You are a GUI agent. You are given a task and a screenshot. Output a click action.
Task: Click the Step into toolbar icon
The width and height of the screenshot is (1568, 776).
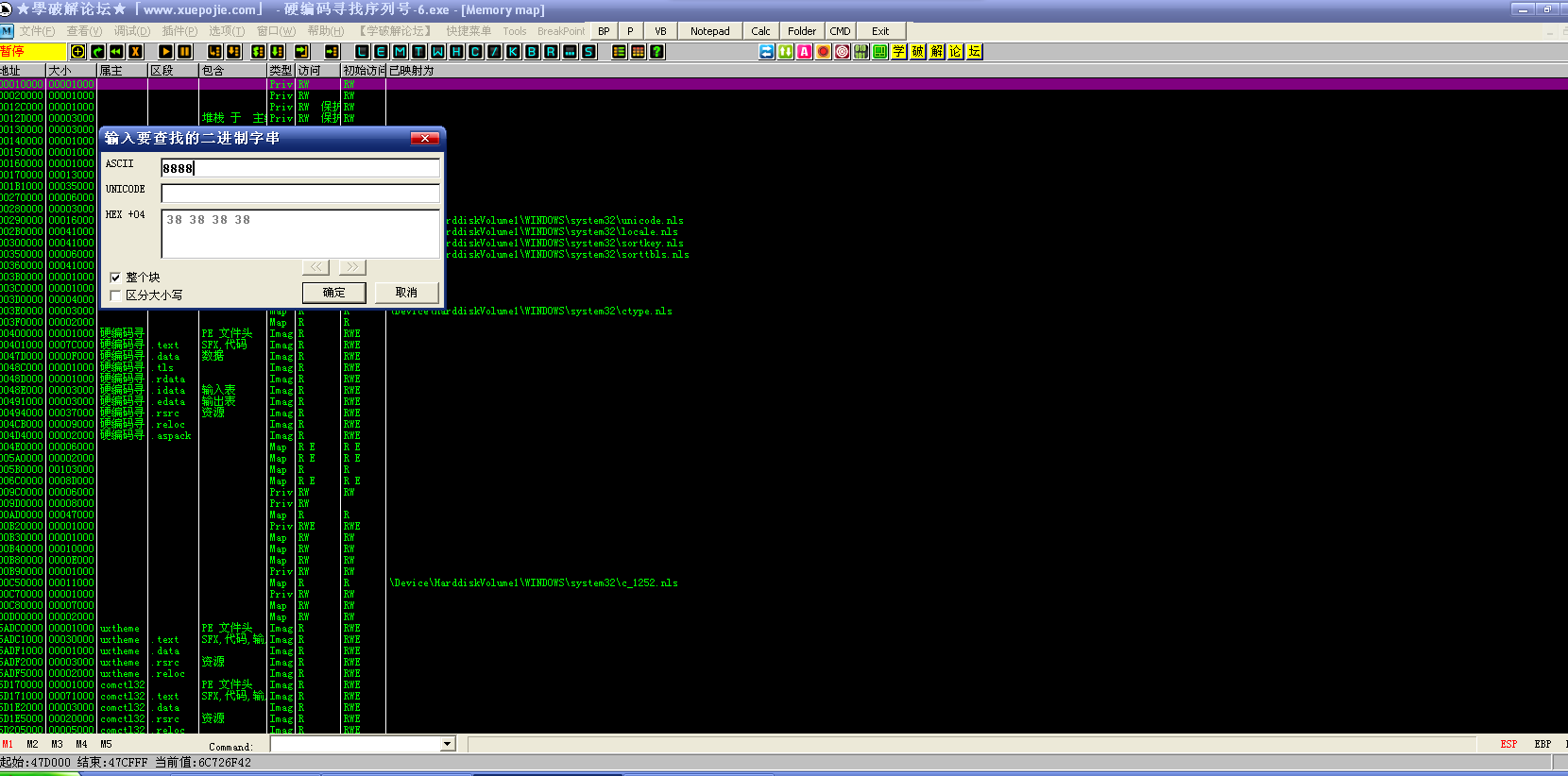[x=215, y=52]
